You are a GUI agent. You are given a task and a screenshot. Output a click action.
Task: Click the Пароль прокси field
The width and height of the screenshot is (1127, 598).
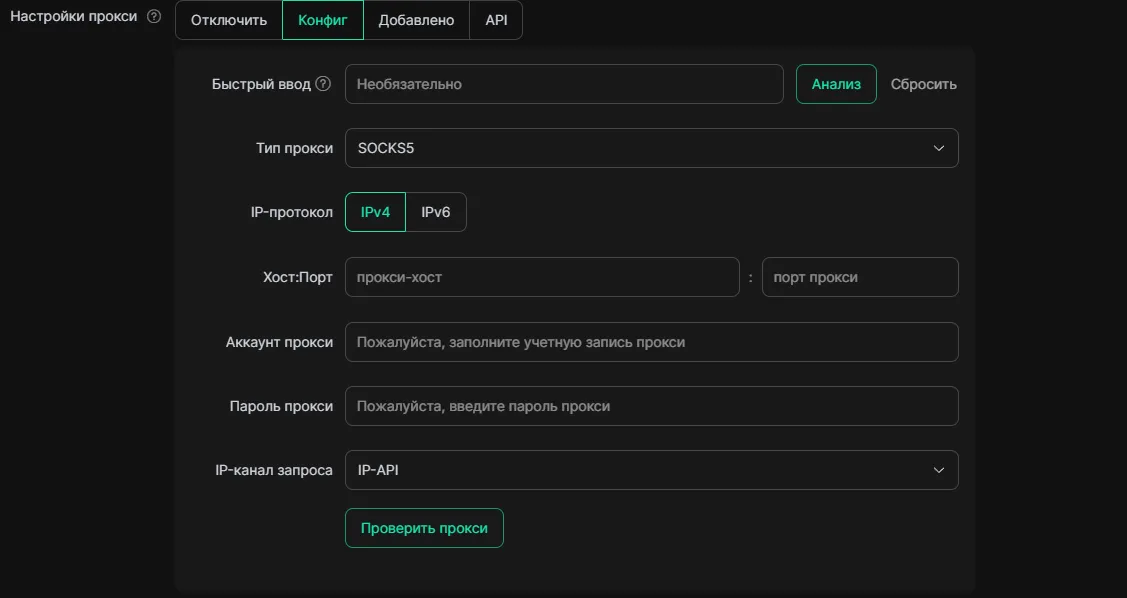(651, 406)
